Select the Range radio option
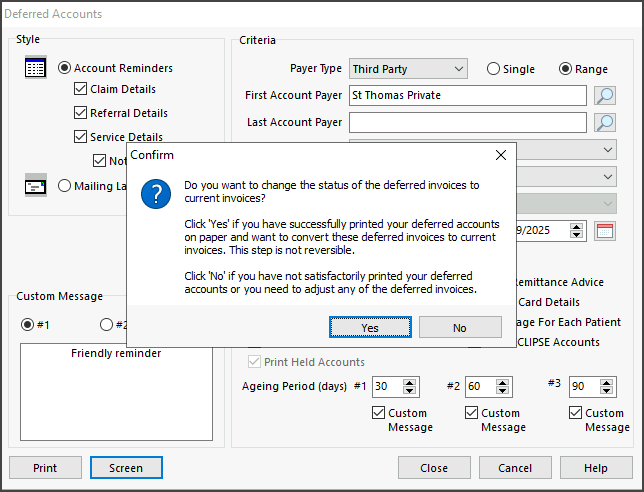 [x=565, y=69]
